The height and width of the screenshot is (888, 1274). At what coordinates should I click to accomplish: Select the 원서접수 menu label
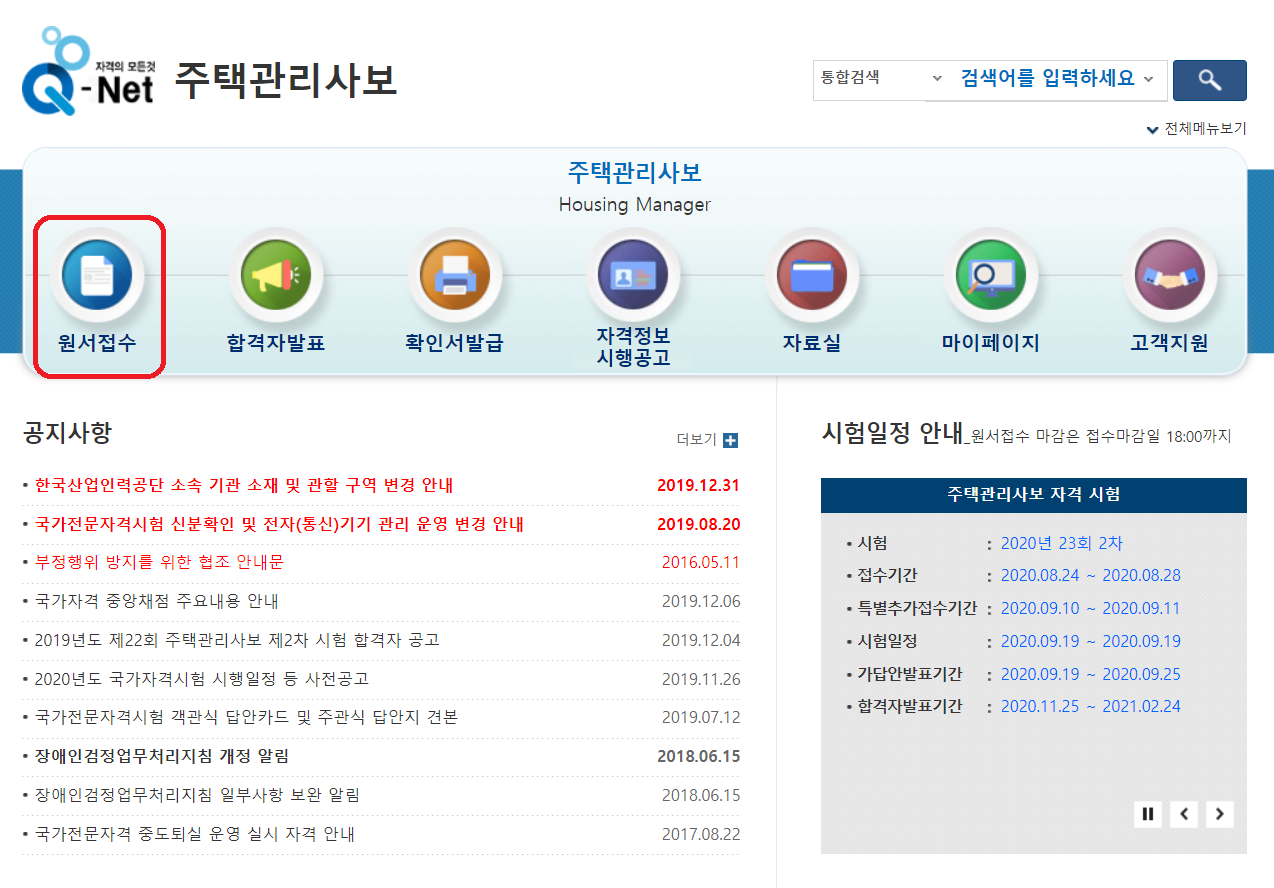97,343
